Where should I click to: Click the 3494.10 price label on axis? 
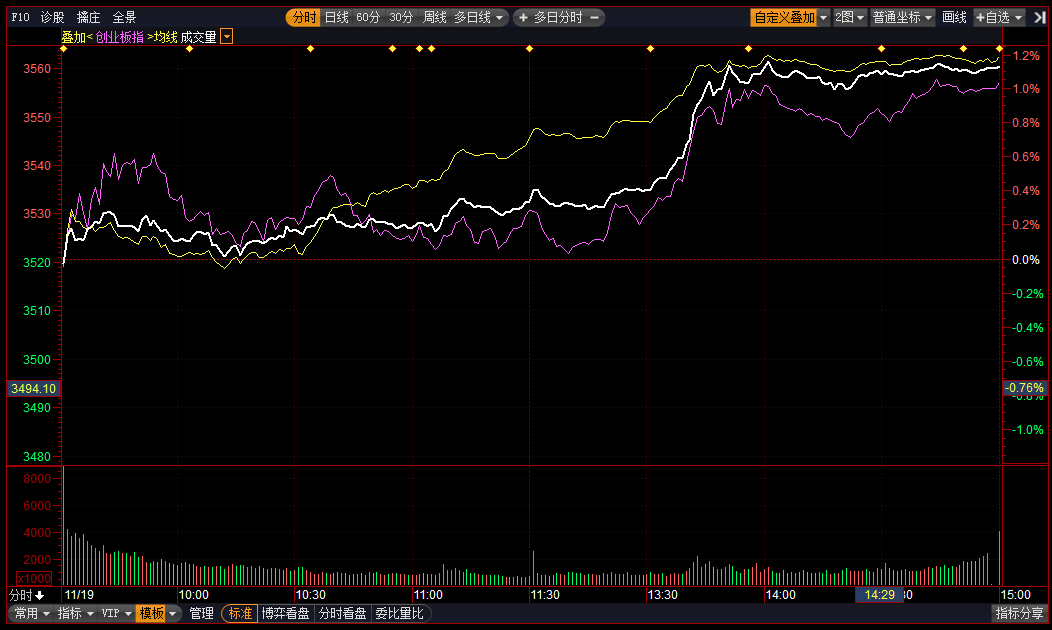coord(33,388)
